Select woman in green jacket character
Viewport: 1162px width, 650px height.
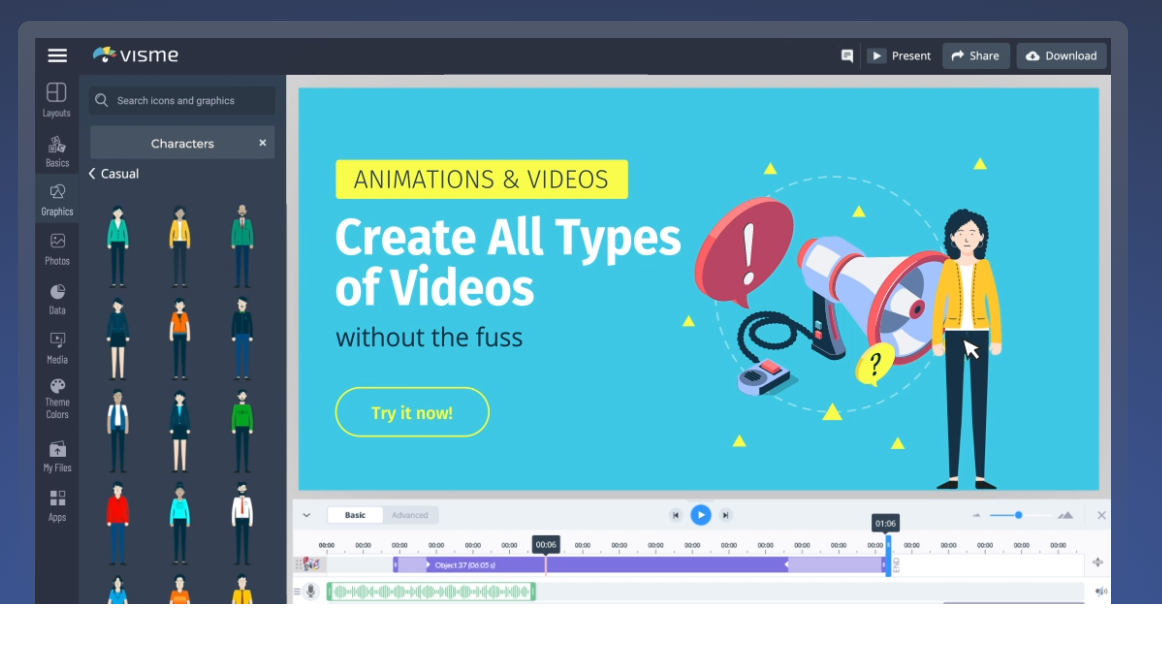coord(118,246)
